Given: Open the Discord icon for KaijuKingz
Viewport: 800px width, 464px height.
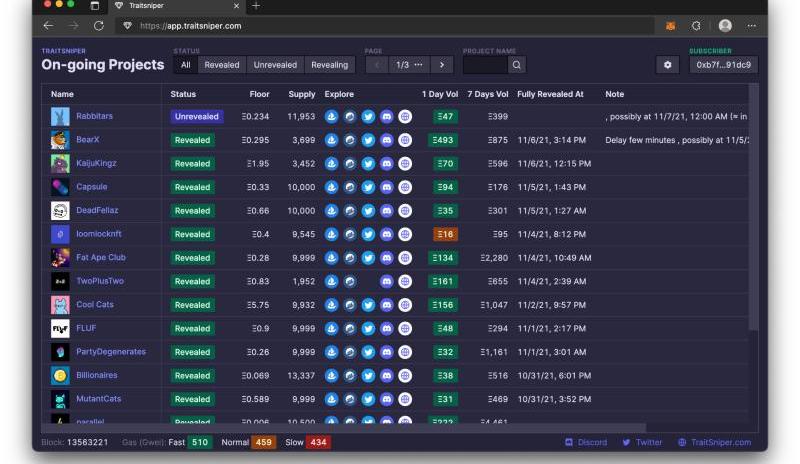Looking at the screenshot, I should coord(386,163).
